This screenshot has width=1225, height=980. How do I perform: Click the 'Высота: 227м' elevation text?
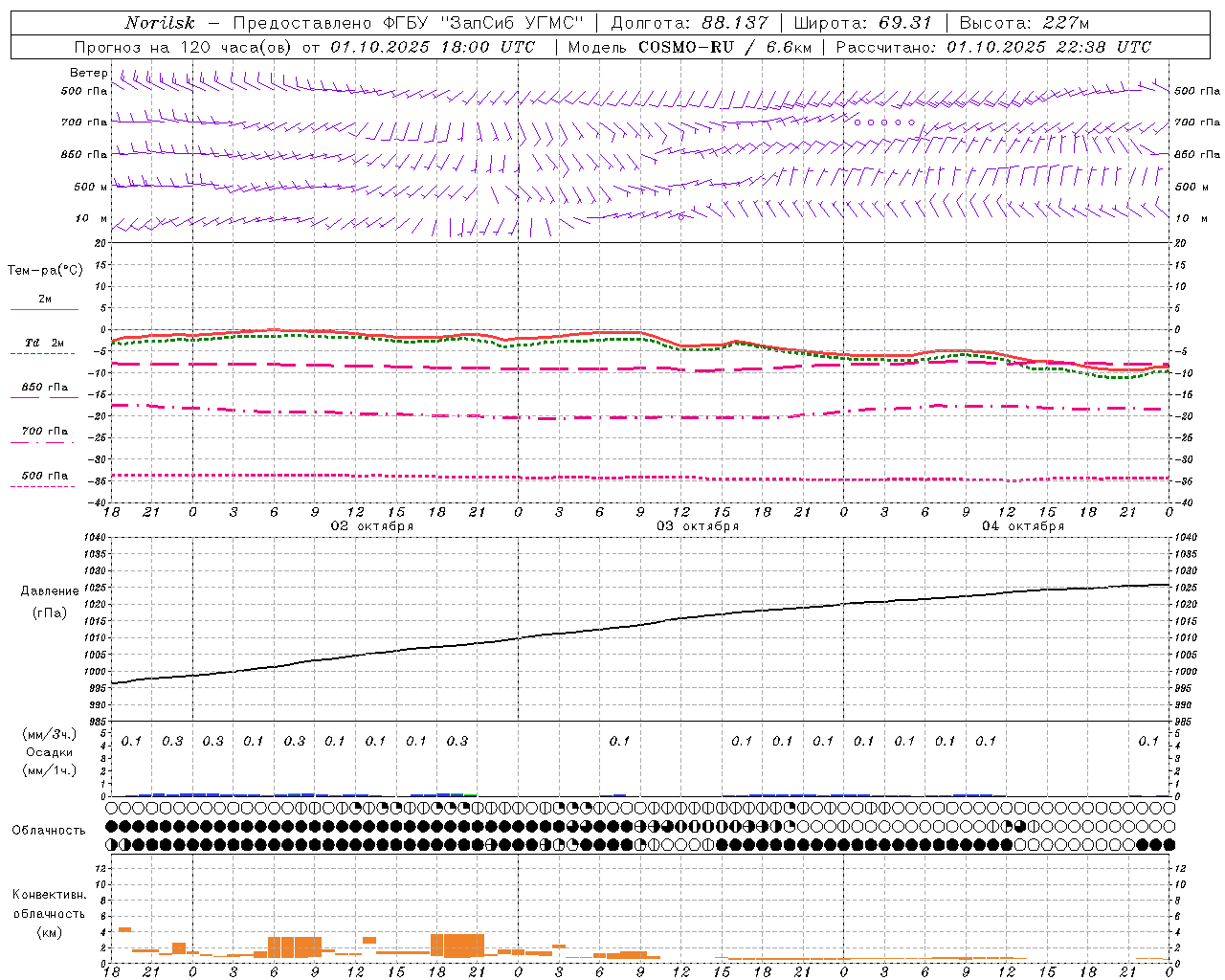pos(1023,23)
